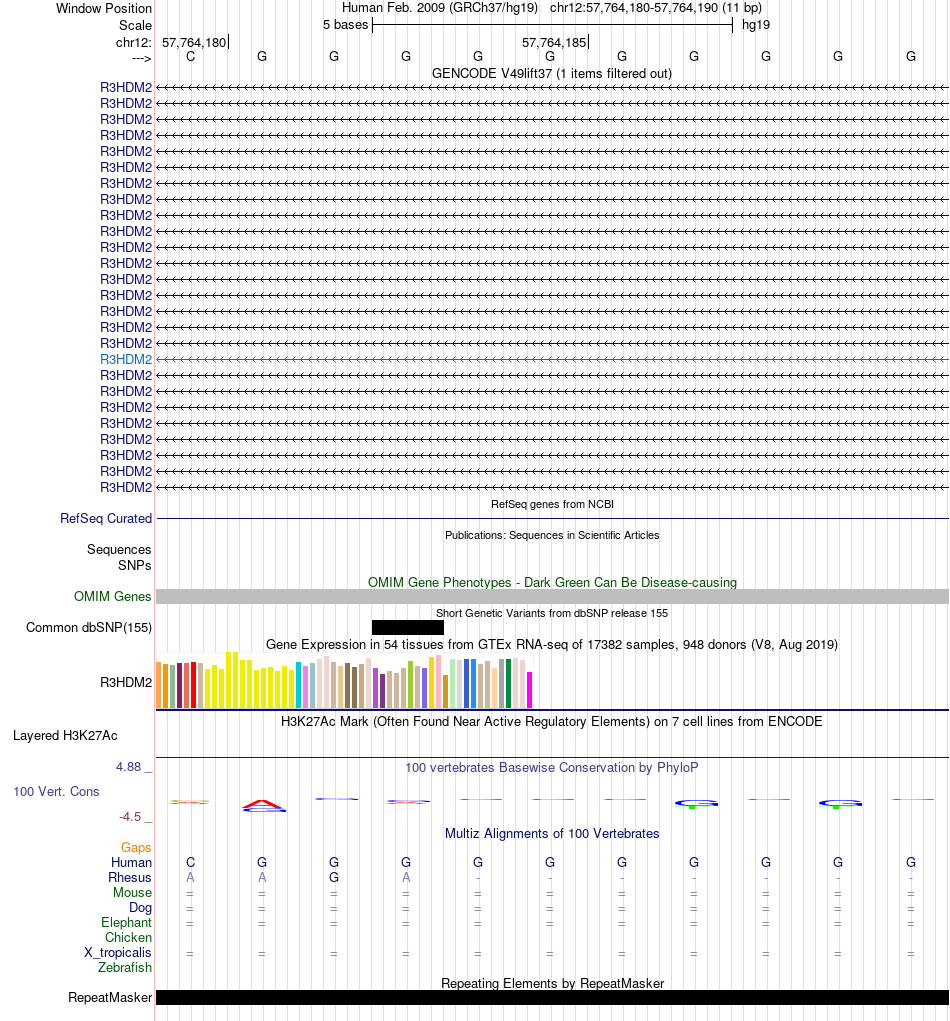
Task: Select the black dbSNP variant block
Action: (408, 628)
